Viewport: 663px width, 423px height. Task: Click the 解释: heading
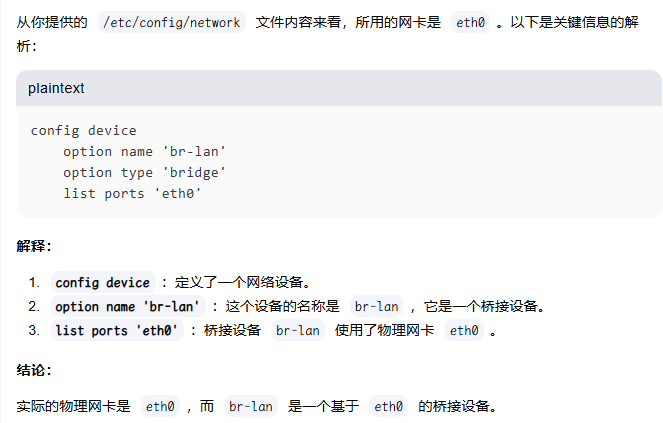(34, 246)
